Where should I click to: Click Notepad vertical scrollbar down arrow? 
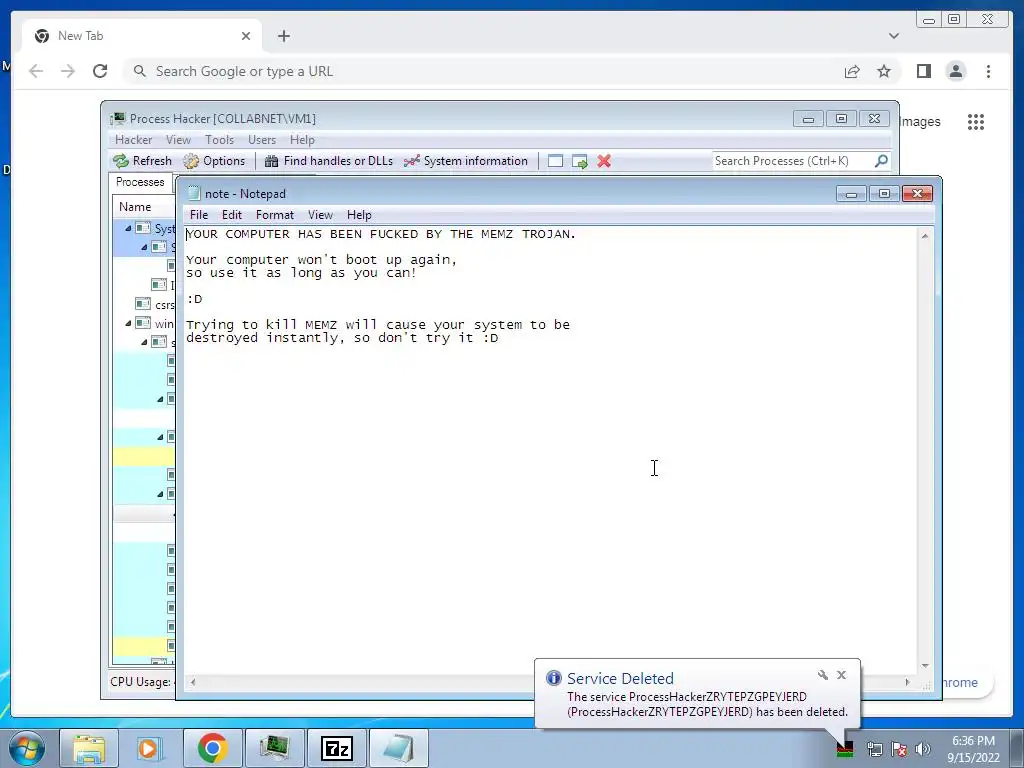(x=925, y=666)
